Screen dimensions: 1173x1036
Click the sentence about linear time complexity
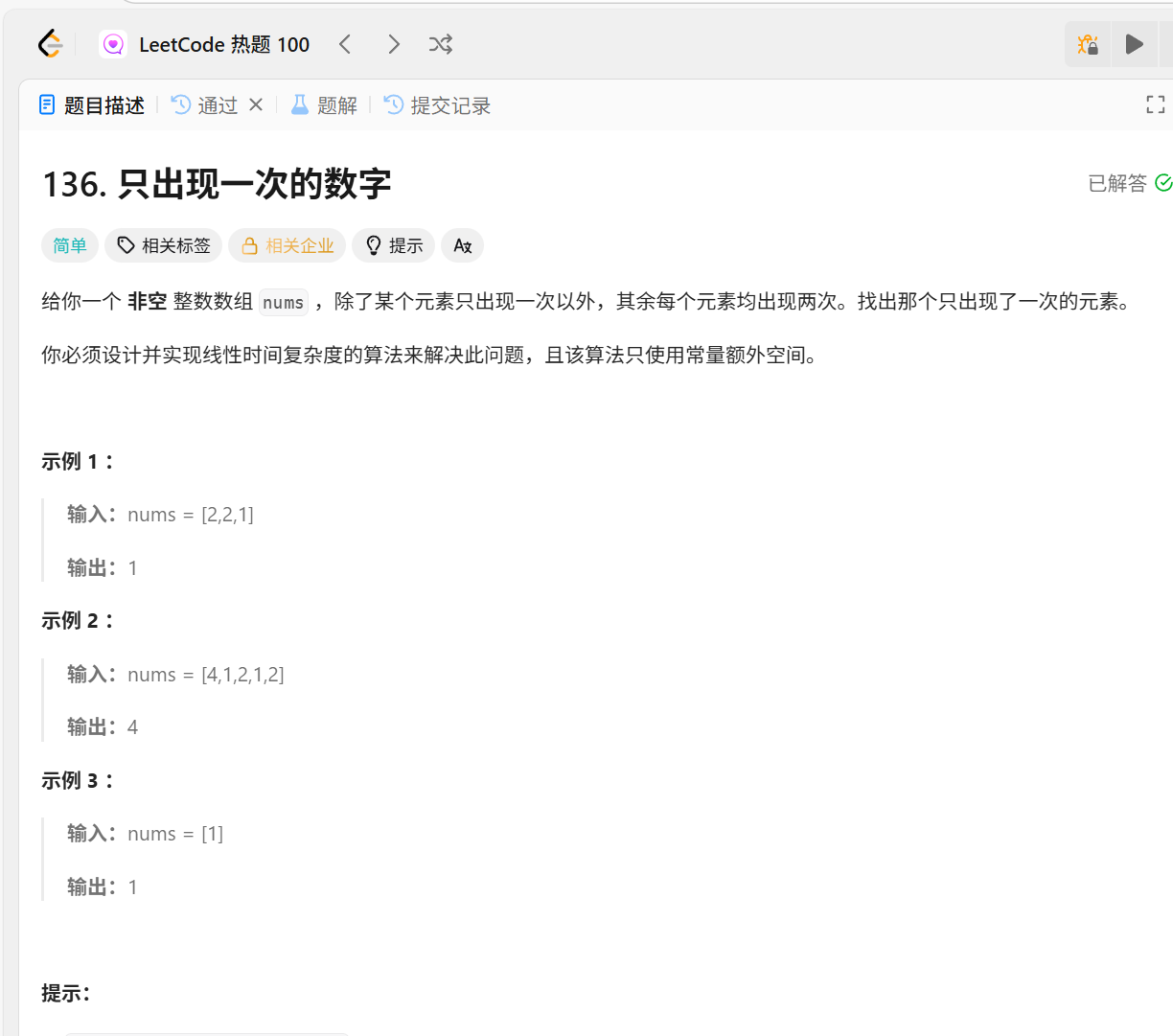point(430,356)
